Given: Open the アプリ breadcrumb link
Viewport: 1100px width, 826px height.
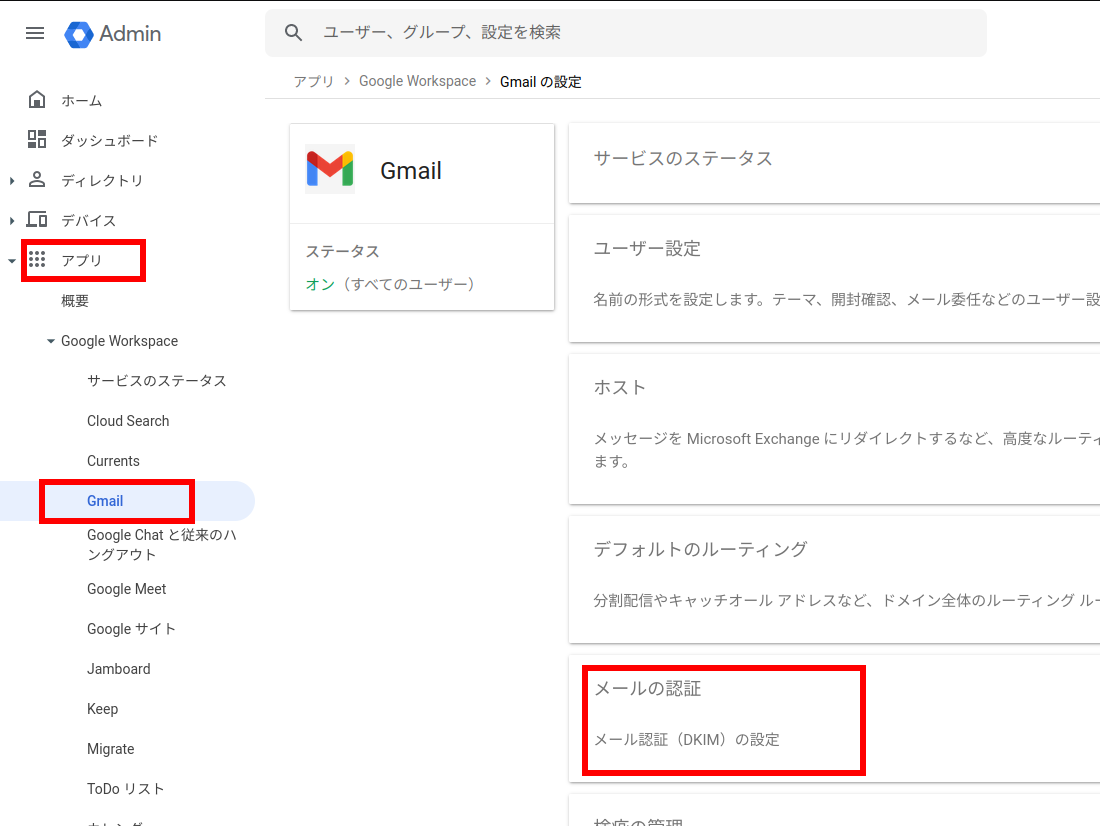Looking at the screenshot, I should click(x=313, y=81).
